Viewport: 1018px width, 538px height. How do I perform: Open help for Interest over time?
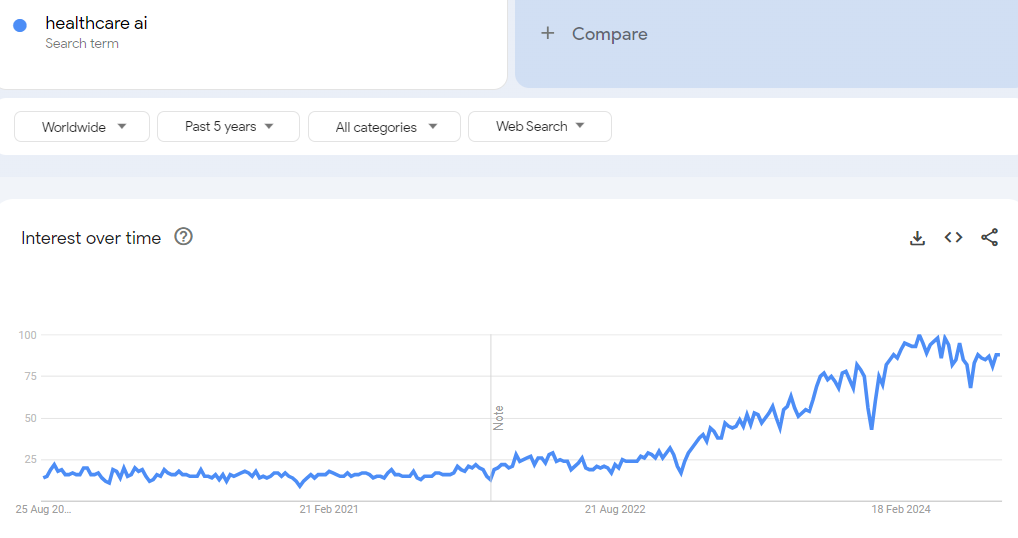pyautogui.click(x=184, y=237)
